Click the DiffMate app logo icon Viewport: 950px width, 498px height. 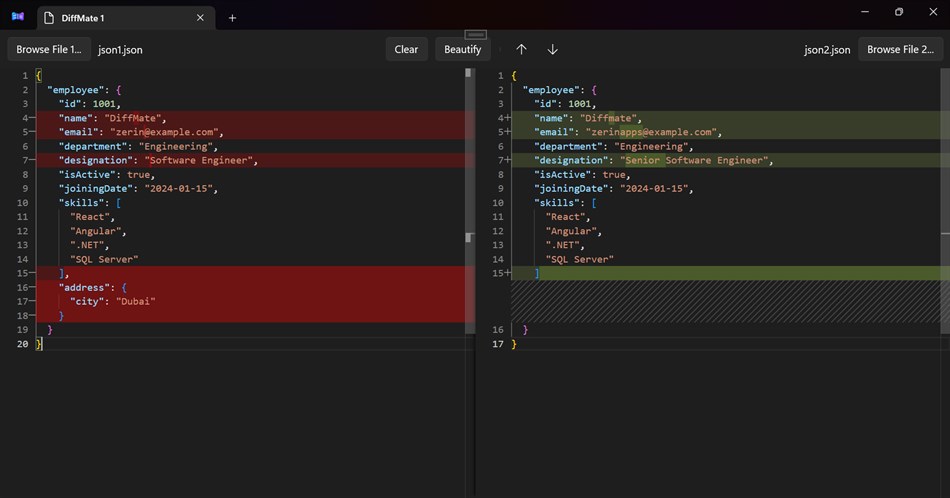[x=18, y=16]
